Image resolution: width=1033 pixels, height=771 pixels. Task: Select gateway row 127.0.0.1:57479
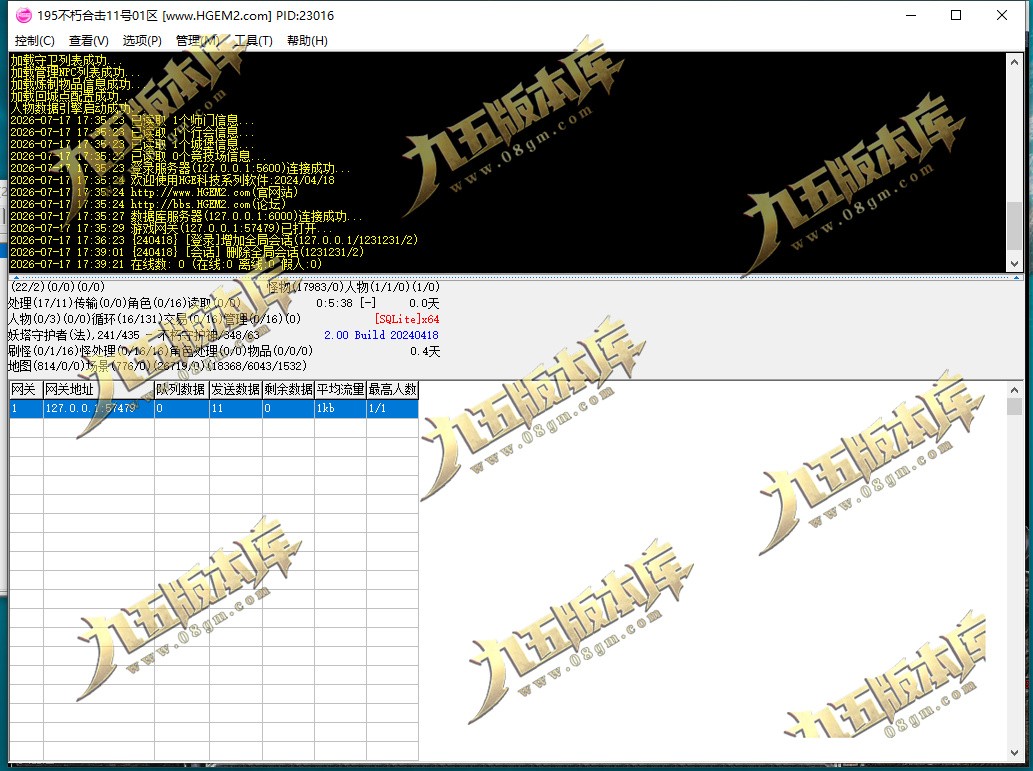[x=214, y=409]
